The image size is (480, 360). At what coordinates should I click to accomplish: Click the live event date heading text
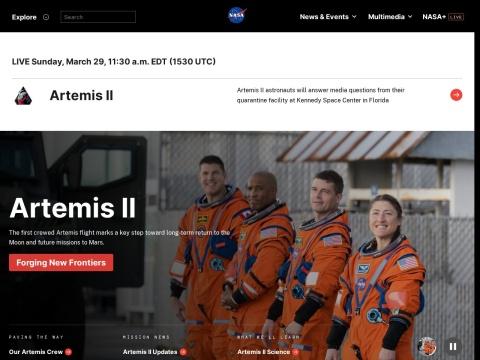[114, 62]
